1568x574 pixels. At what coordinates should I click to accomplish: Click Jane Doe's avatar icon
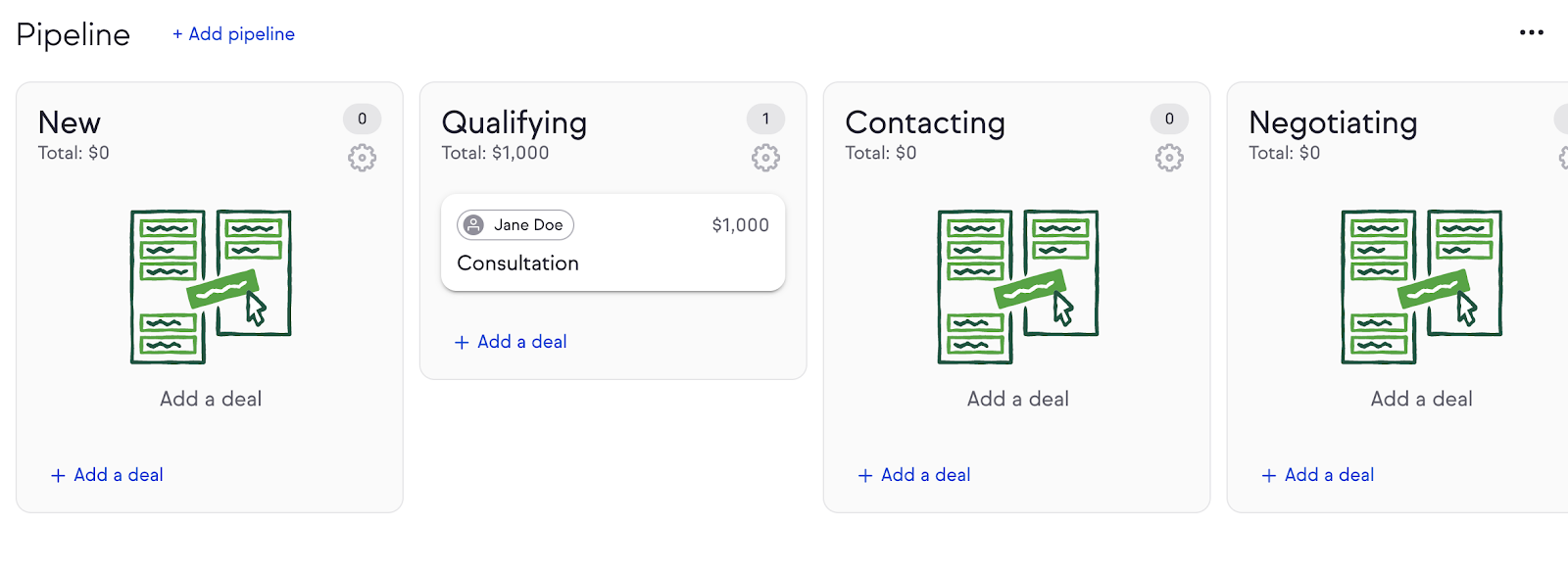(473, 225)
